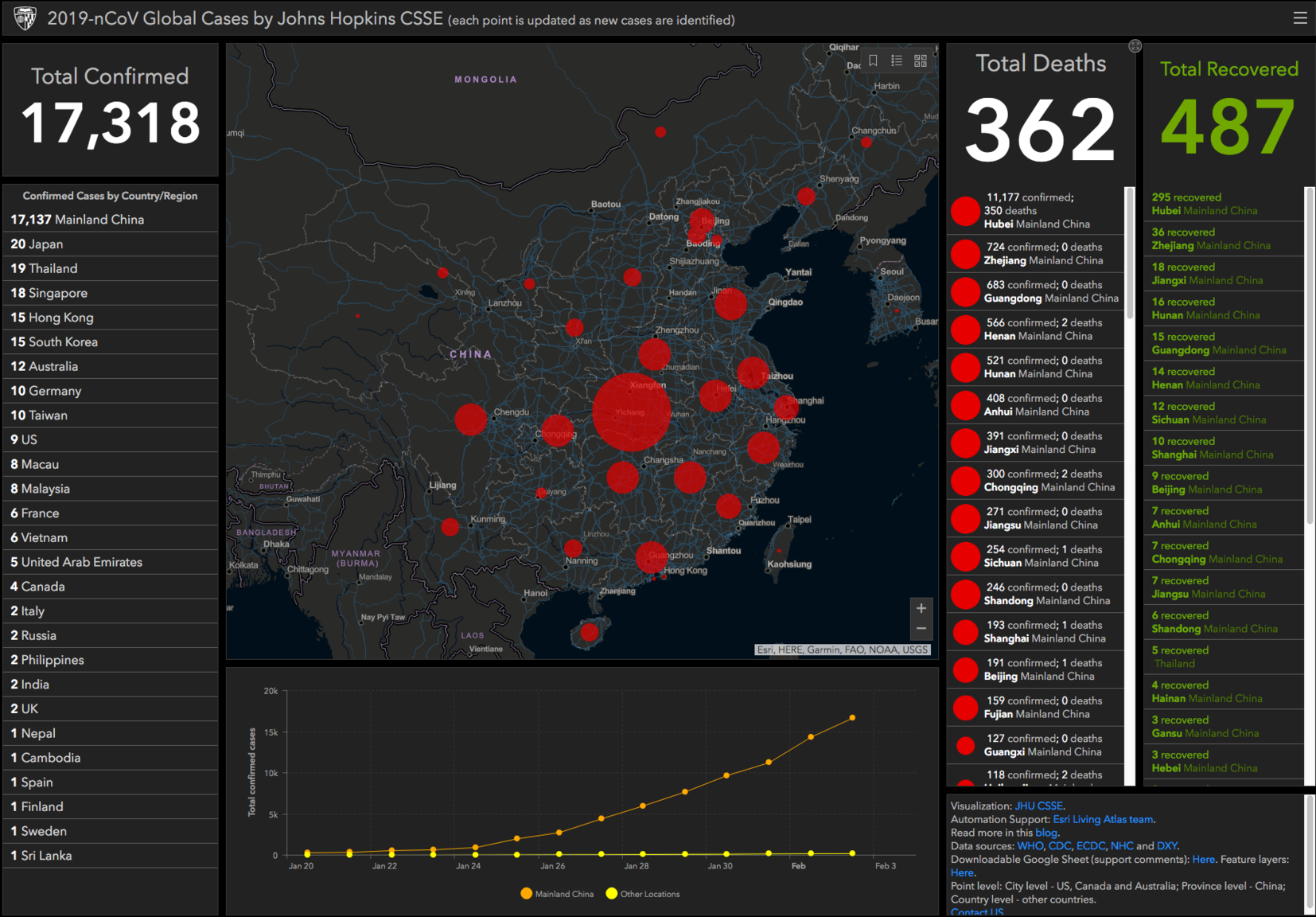The image size is (1316, 917).
Task: Select '17,137 Mainland China' in country list
Action: [x=110, y=220]
